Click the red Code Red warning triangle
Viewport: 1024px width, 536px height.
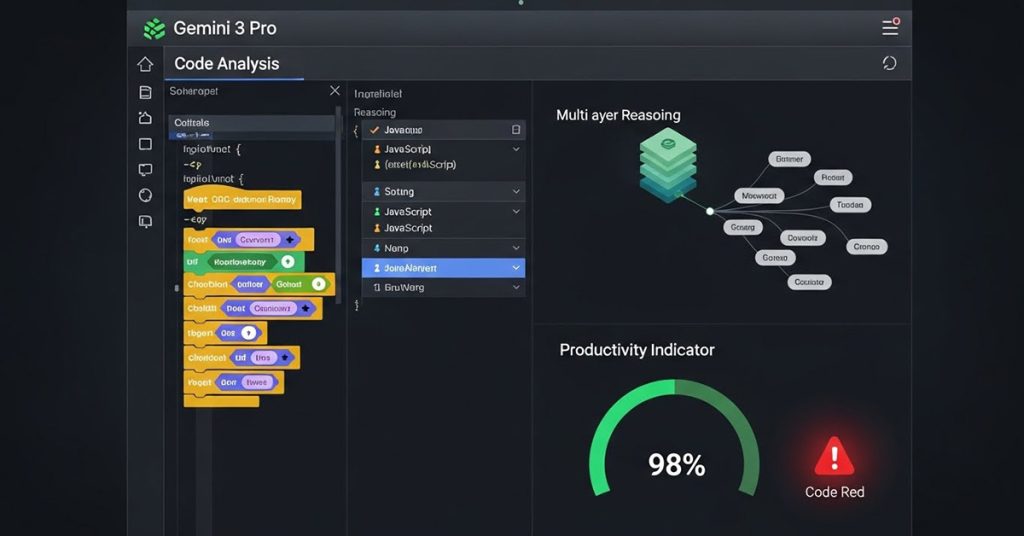click(834, 456)
